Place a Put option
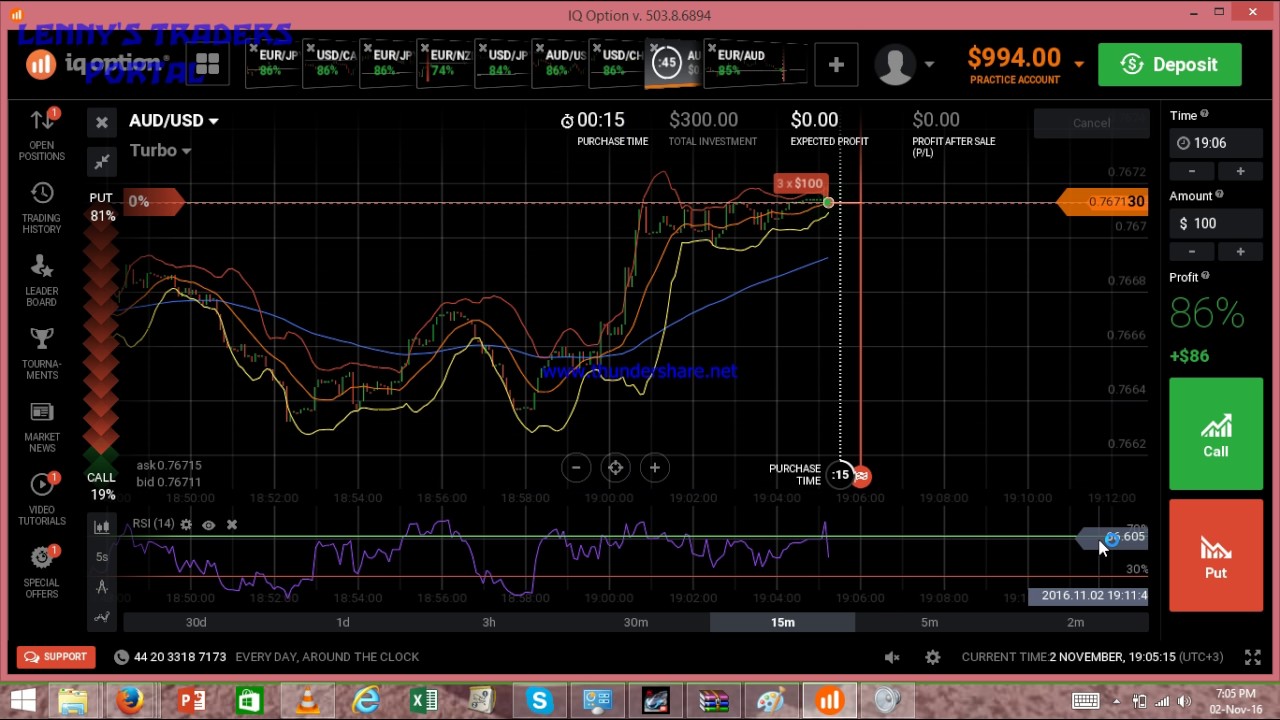Image resolution: width=1280 pixels, height=720 pixels. point(1216,556)
